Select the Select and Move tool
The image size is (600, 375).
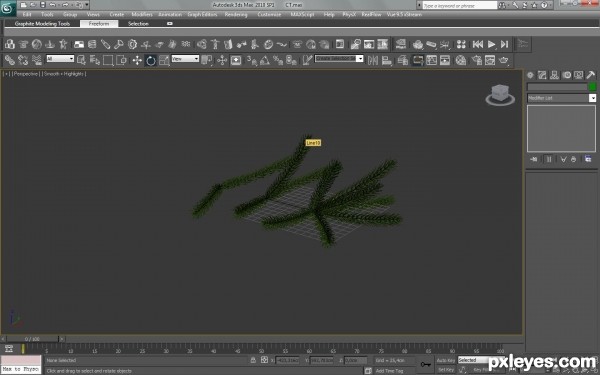point(137,60)
